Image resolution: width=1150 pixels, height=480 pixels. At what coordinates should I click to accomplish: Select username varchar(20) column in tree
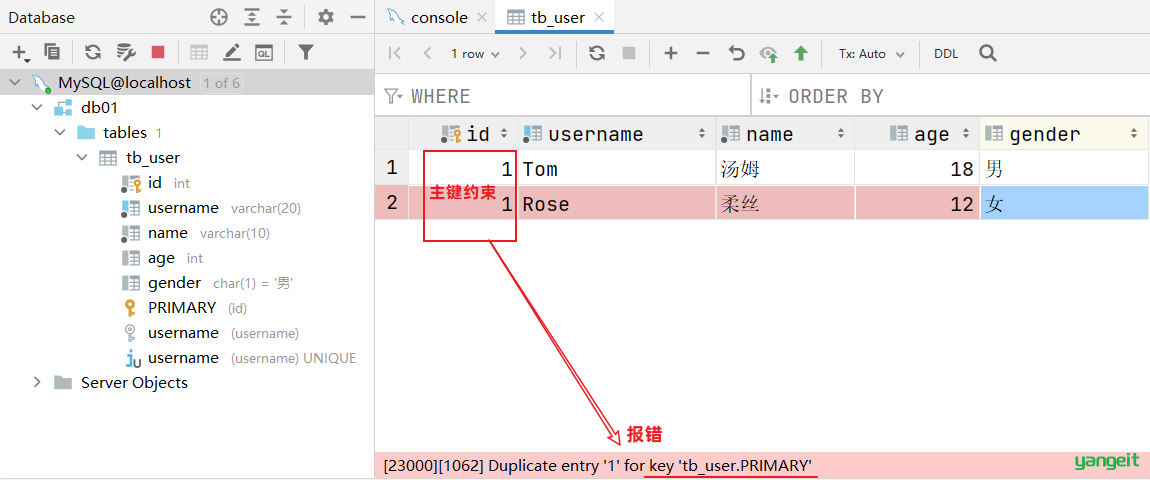pyautogui.click(x=211, y=208)
